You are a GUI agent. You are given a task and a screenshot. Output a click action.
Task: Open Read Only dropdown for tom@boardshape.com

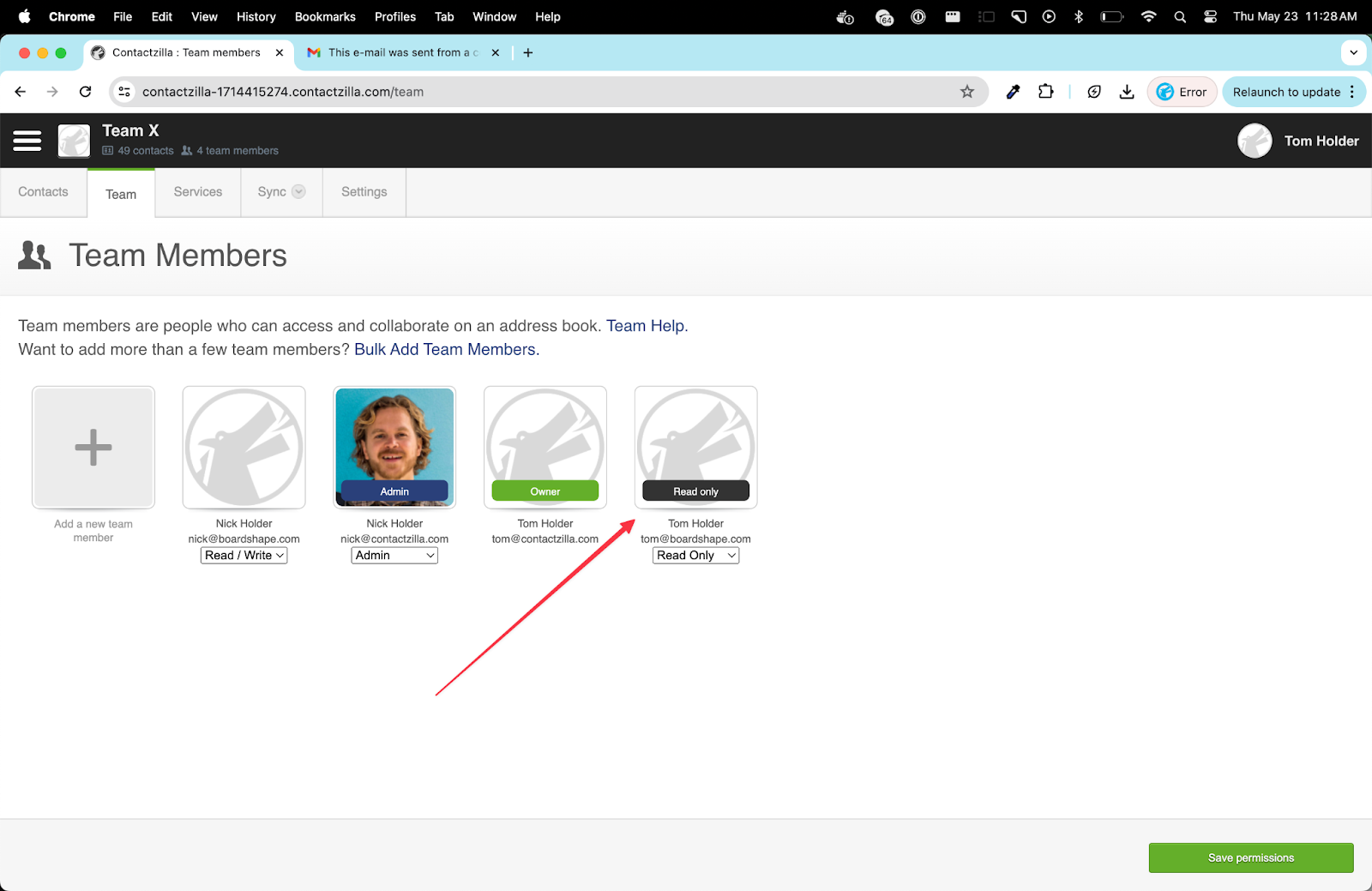(x=696, y=556)
